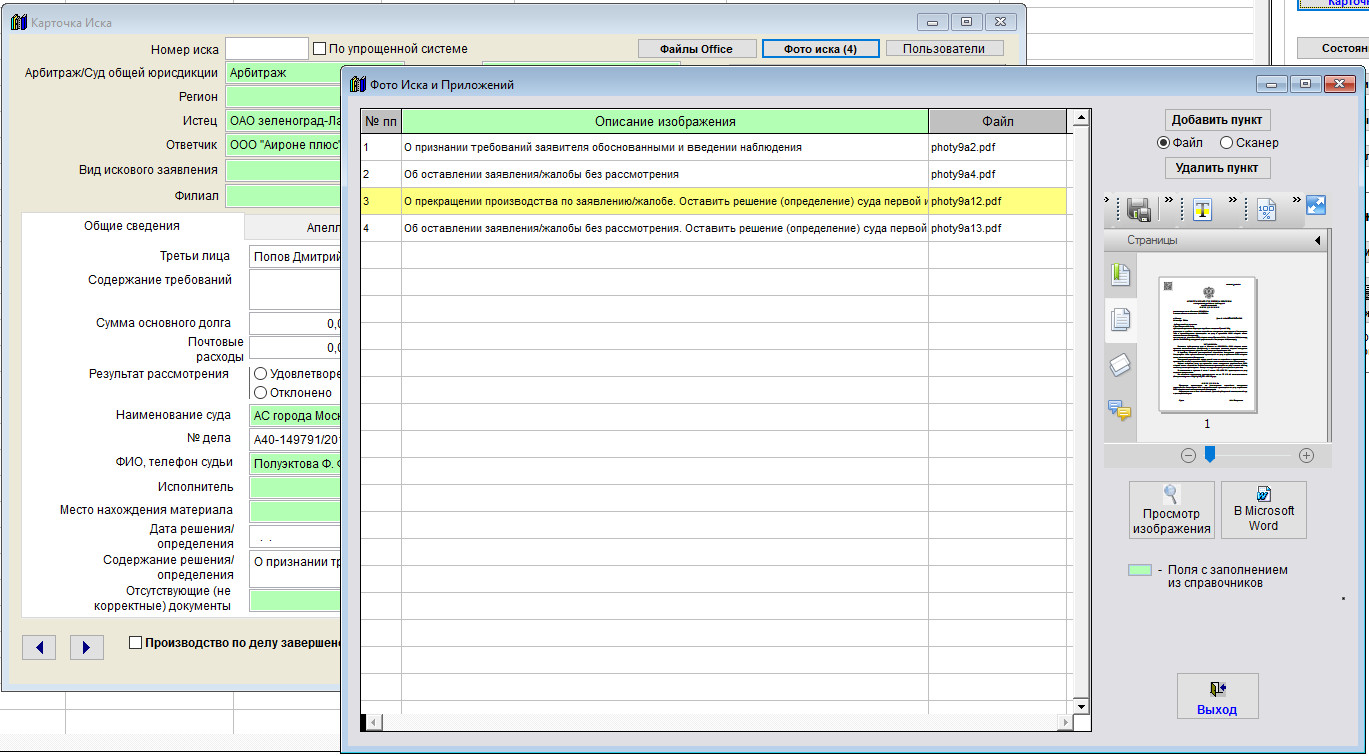The height and width of the screenshot is (756, 1369).
Task: Open the layers panel icon in sidebar
Action: coord(1121,365)
